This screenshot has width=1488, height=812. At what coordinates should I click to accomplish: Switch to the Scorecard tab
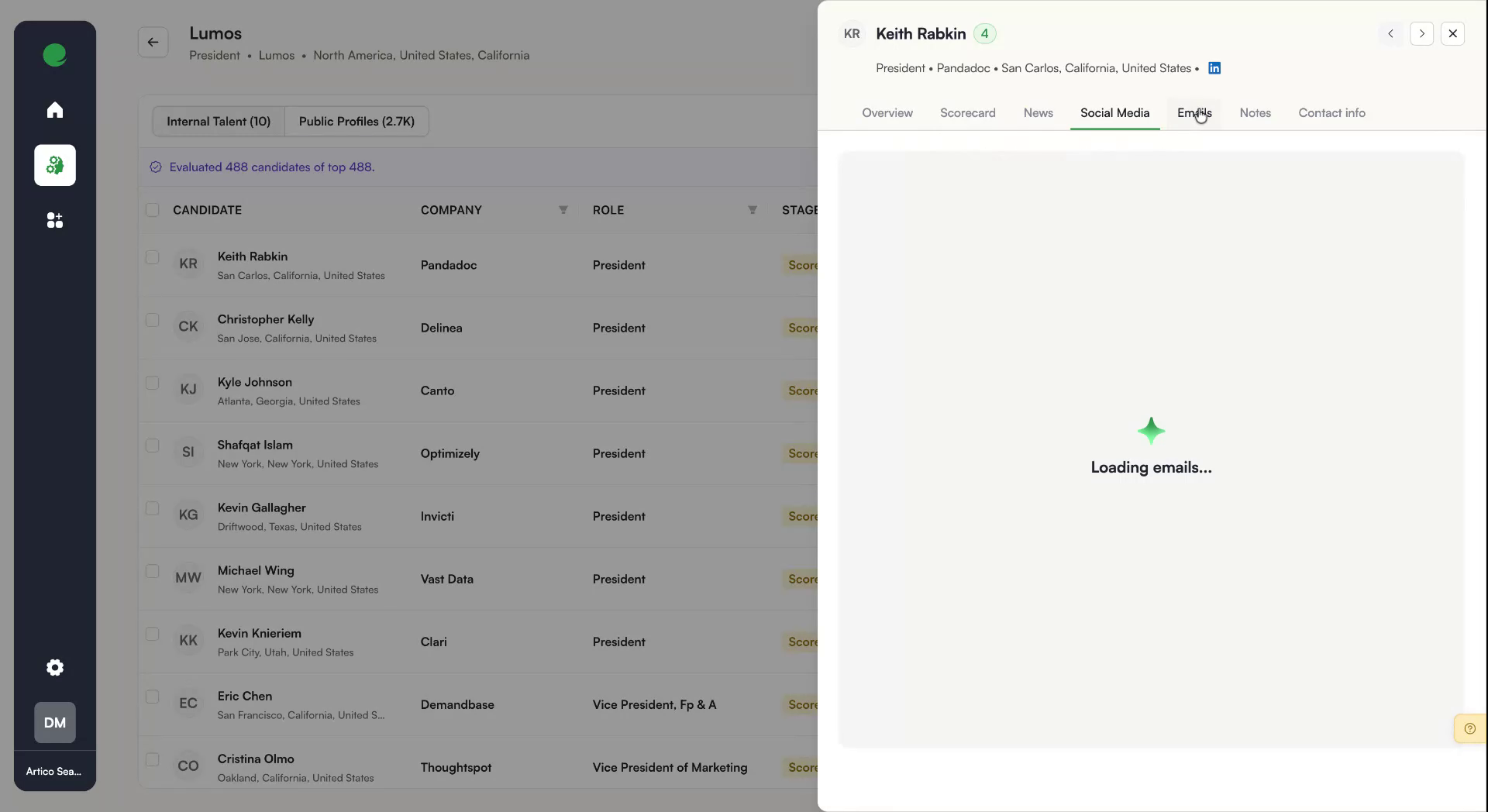968,113
